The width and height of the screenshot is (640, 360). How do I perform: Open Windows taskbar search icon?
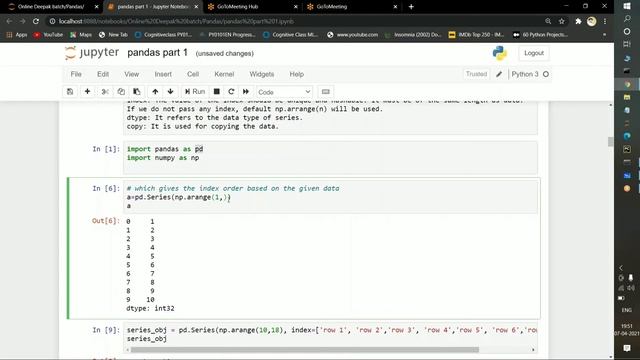pos(627,19)
